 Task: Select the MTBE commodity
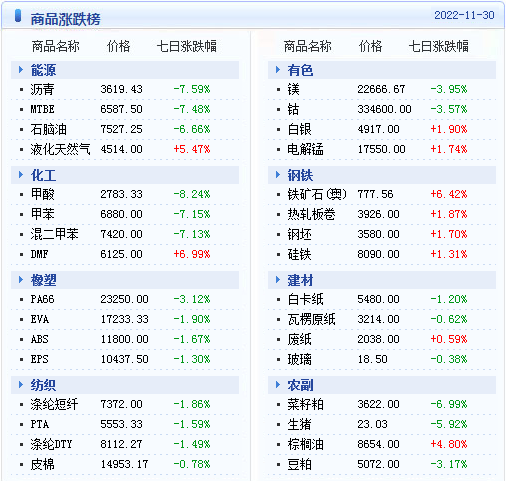(42, 109)
